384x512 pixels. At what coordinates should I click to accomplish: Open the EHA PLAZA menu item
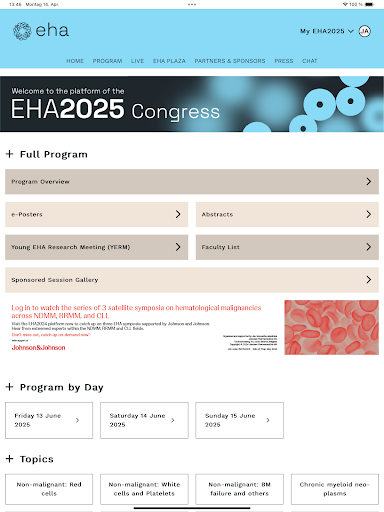point(169,61)
